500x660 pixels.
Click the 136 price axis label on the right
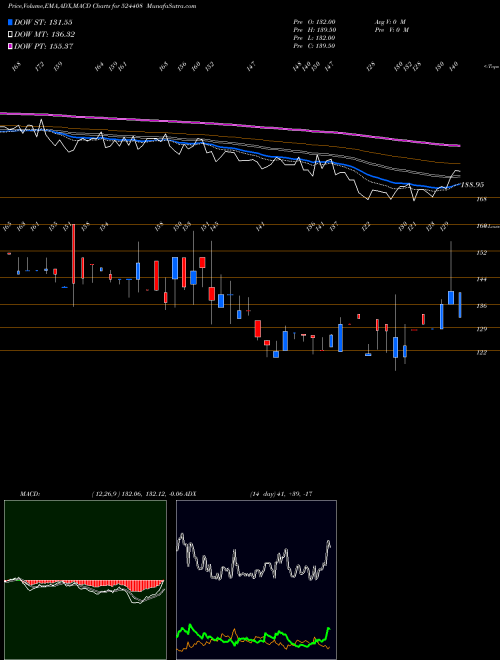pyautogui.click(x=482, y=306)
